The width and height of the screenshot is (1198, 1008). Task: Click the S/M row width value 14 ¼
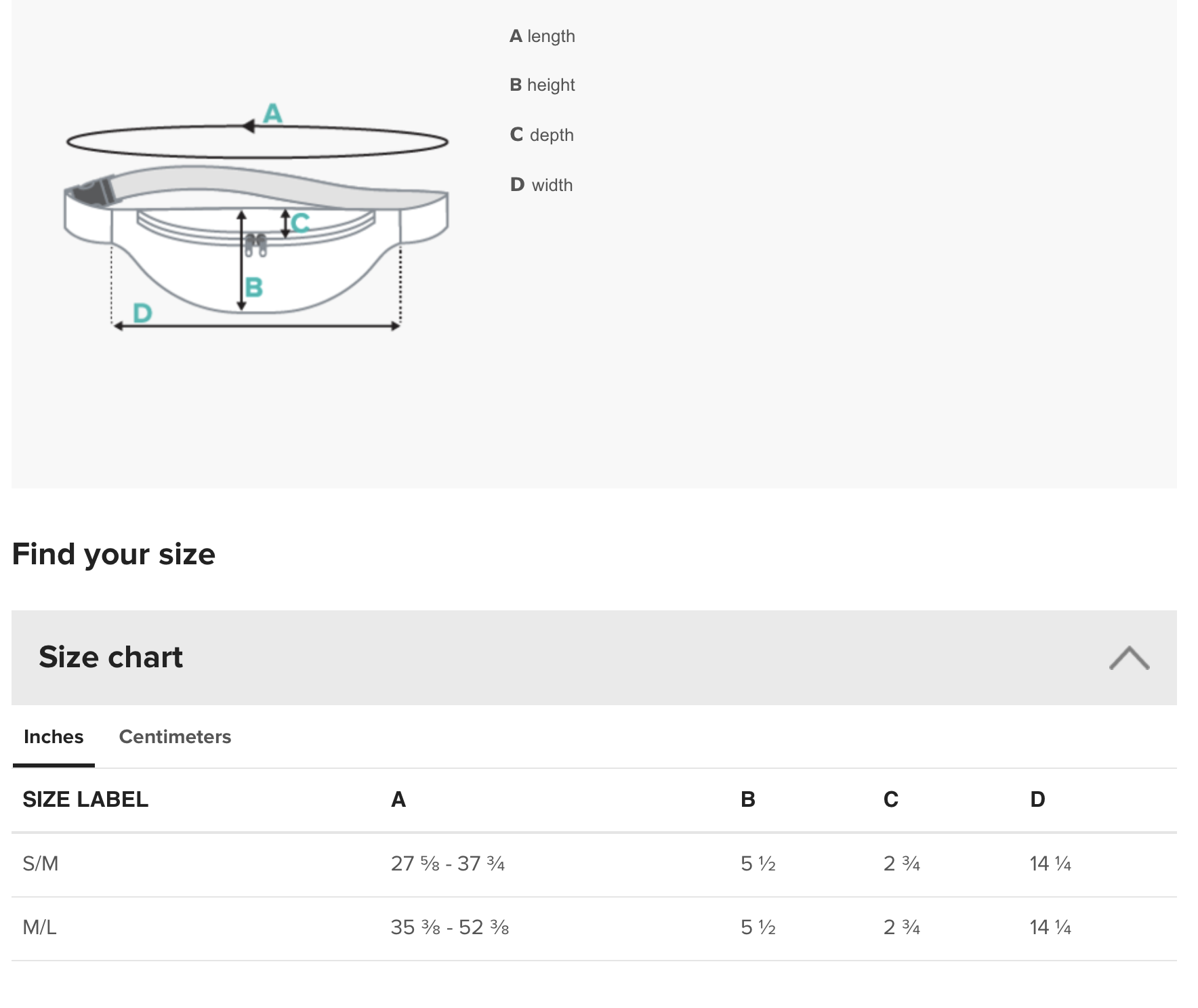1050,864
